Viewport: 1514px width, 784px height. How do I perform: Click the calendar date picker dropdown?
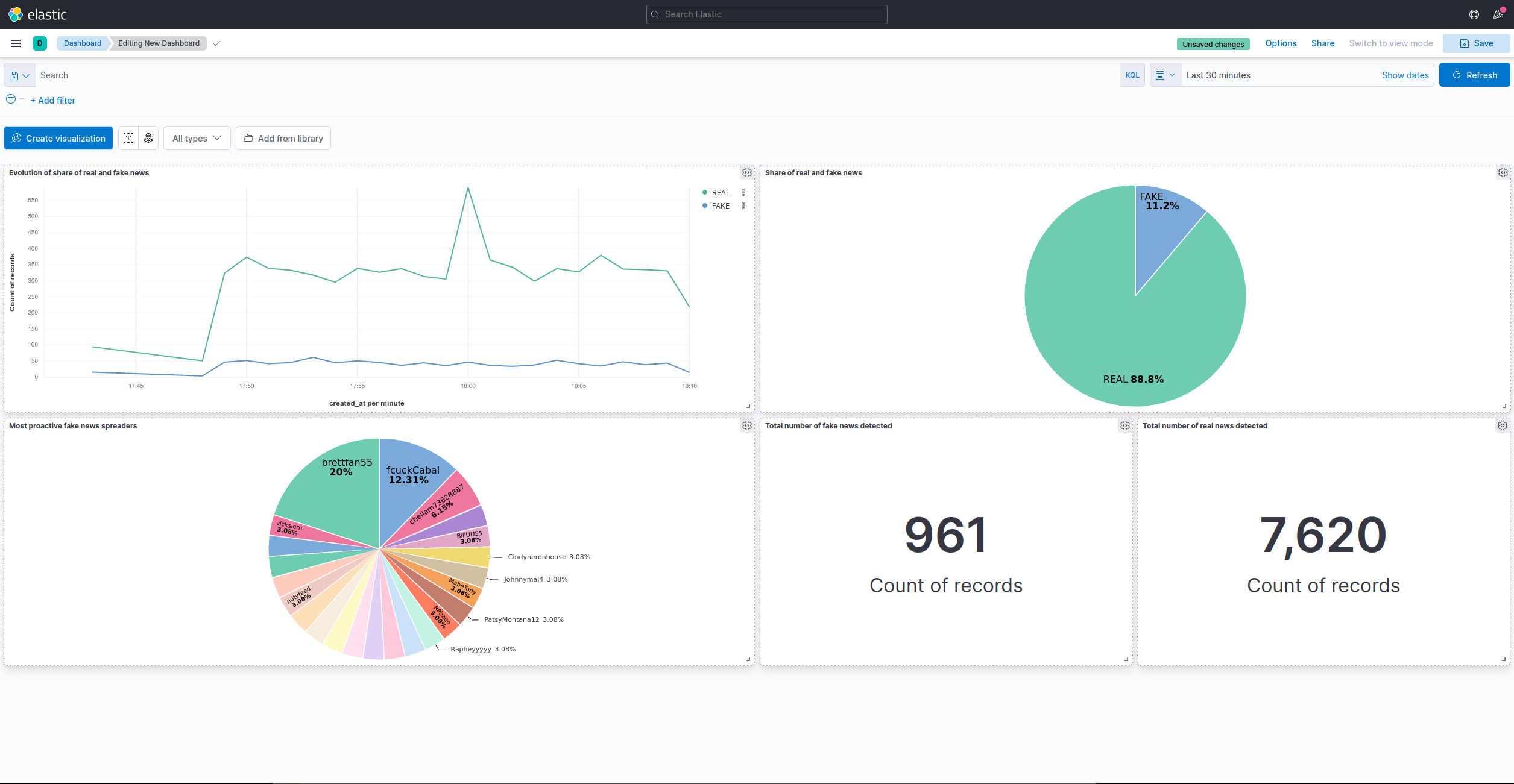point(1164,75)
